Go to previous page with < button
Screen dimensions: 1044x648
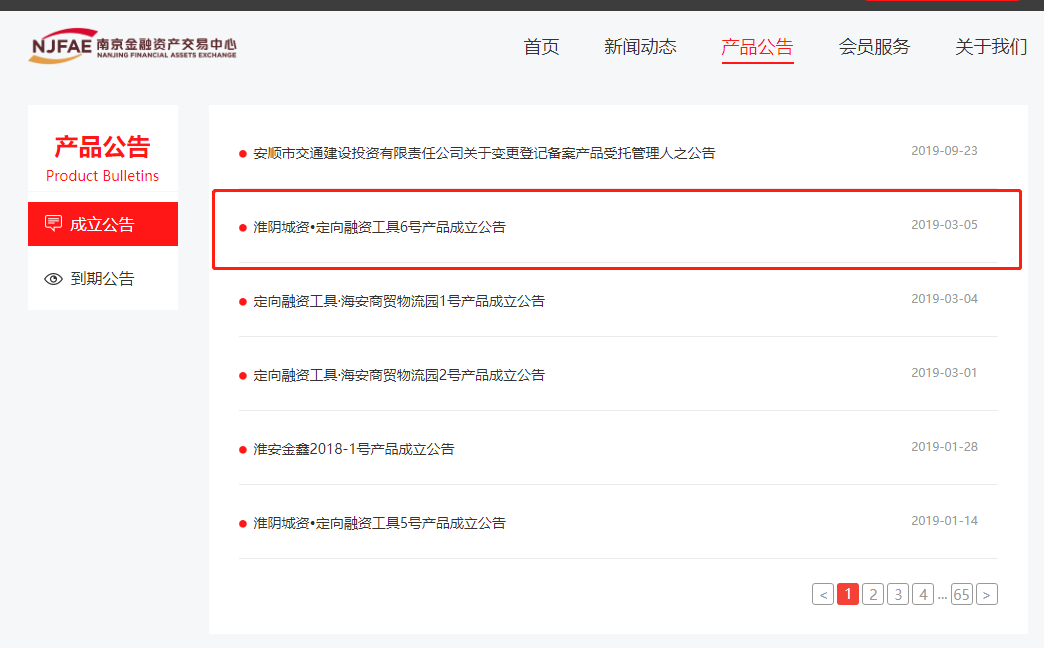[x=823, y=594]
